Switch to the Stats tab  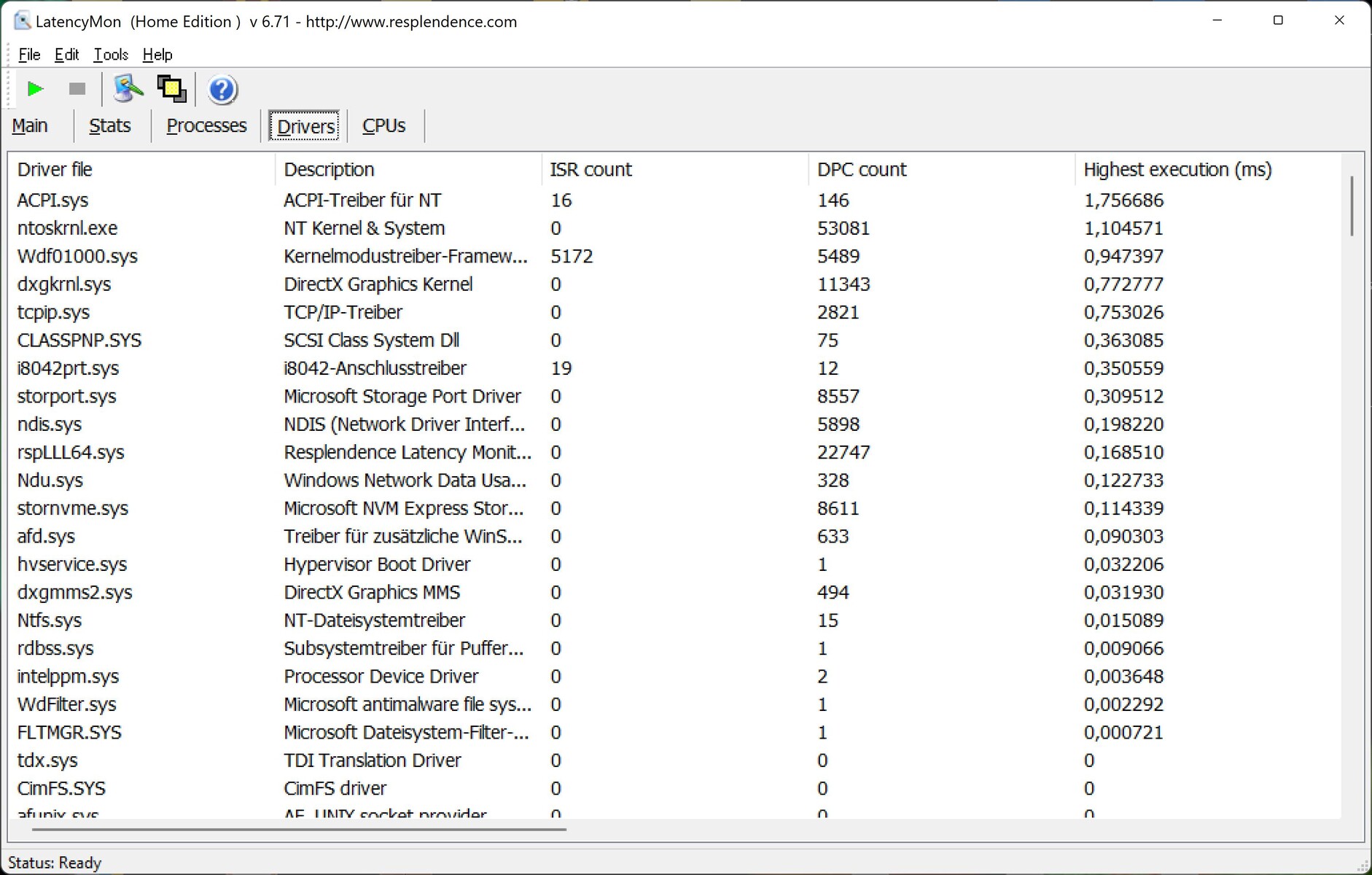110,126
